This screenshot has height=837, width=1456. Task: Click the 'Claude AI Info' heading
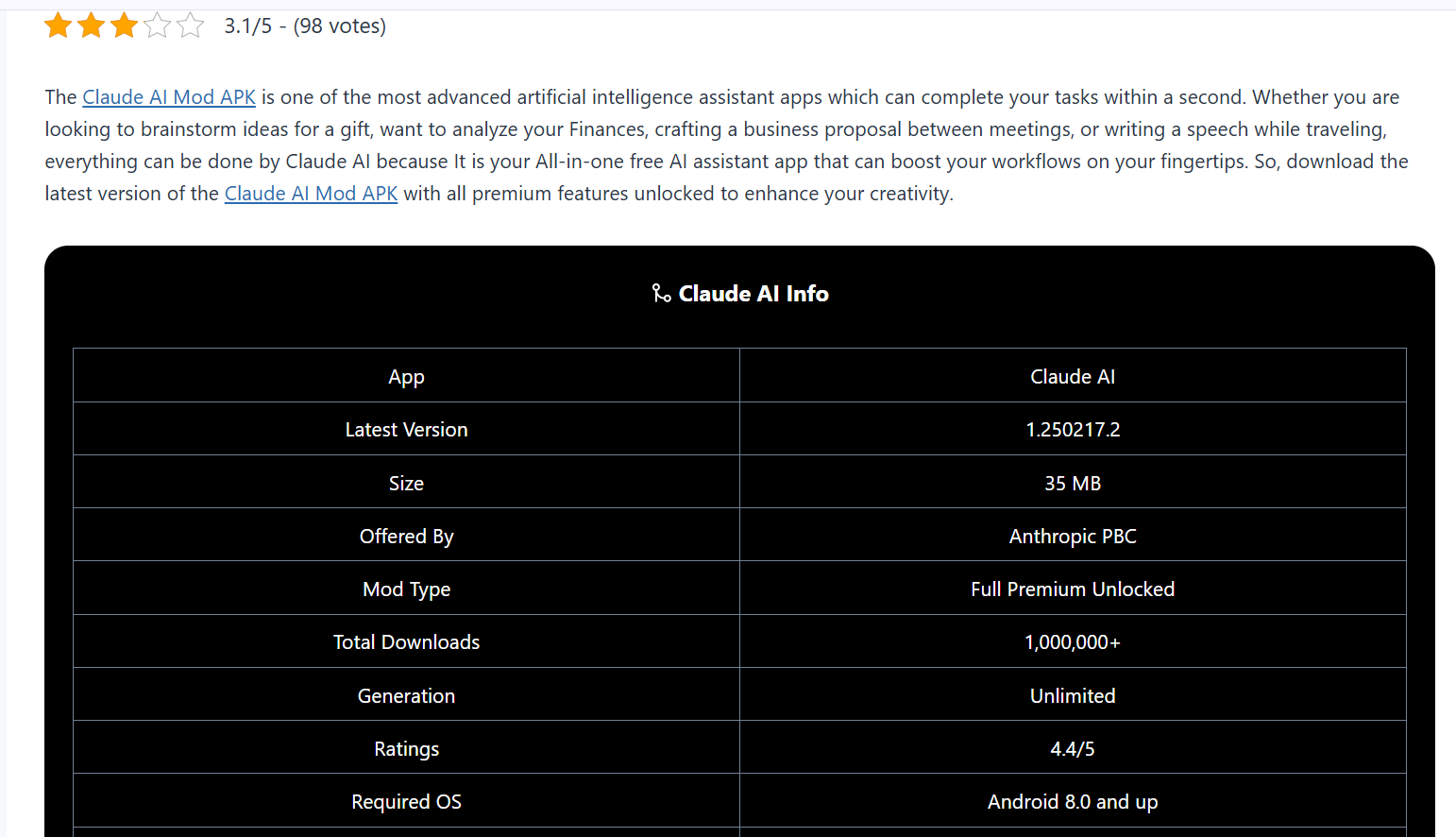753,294
